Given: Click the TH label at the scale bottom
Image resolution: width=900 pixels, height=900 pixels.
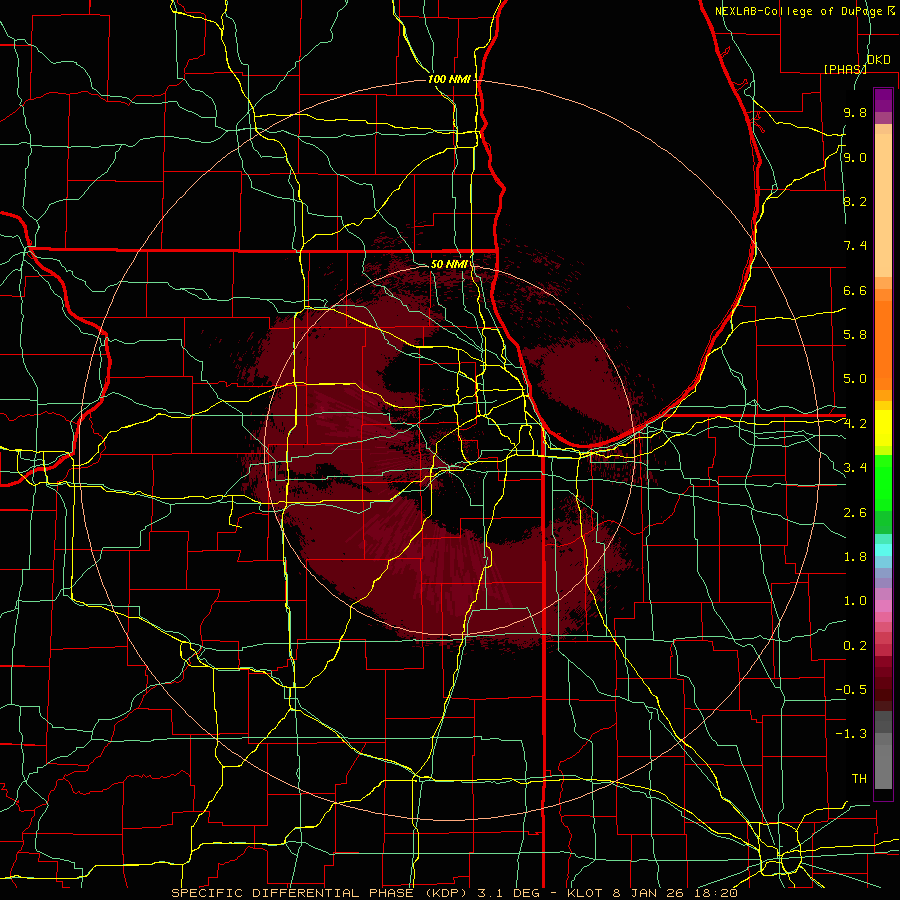Looking at the screenshot, I should click(859, 779).
